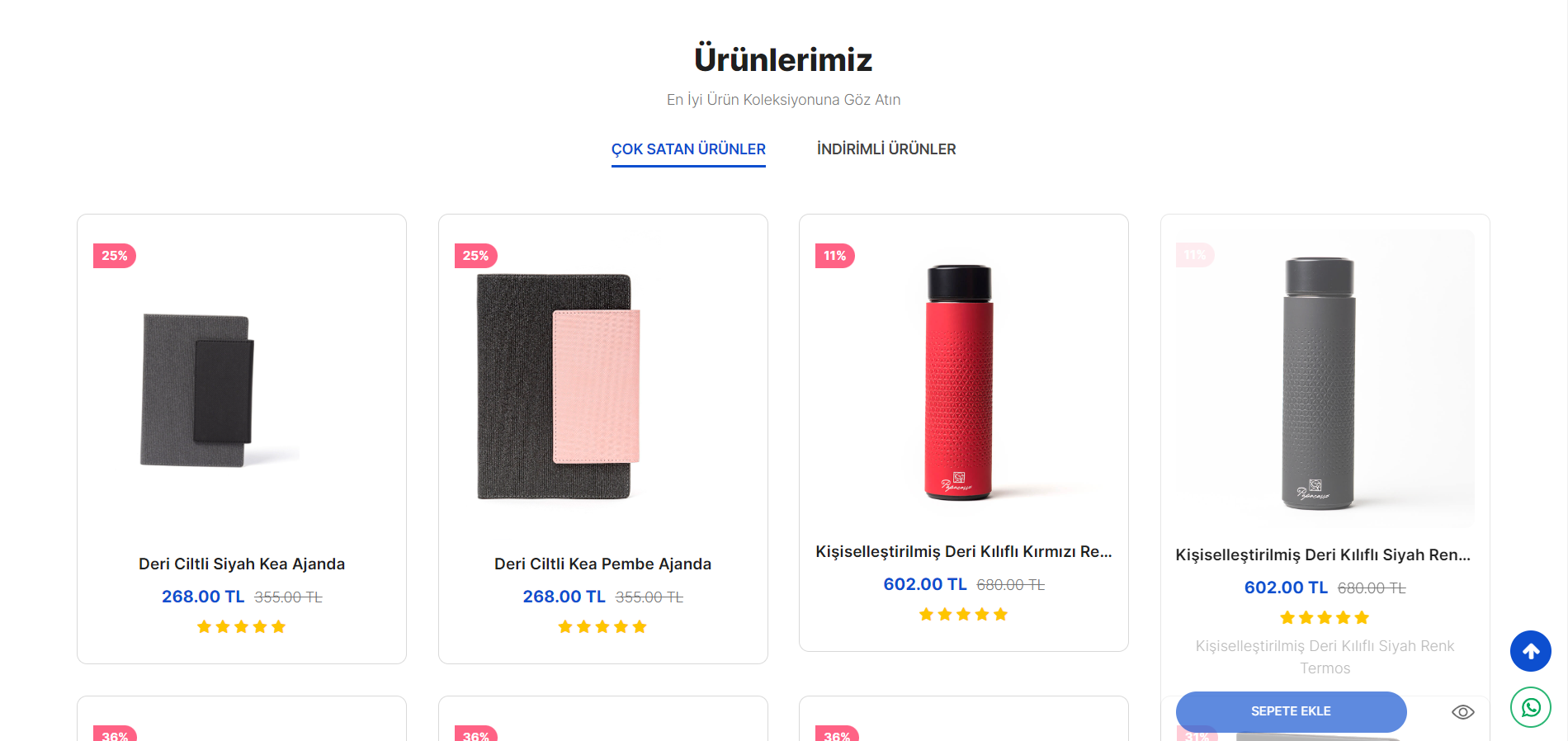This screenshot has height=741, width=1568.
Task: Click 25% discount badge on black agenda
Action: pos(115,256)
